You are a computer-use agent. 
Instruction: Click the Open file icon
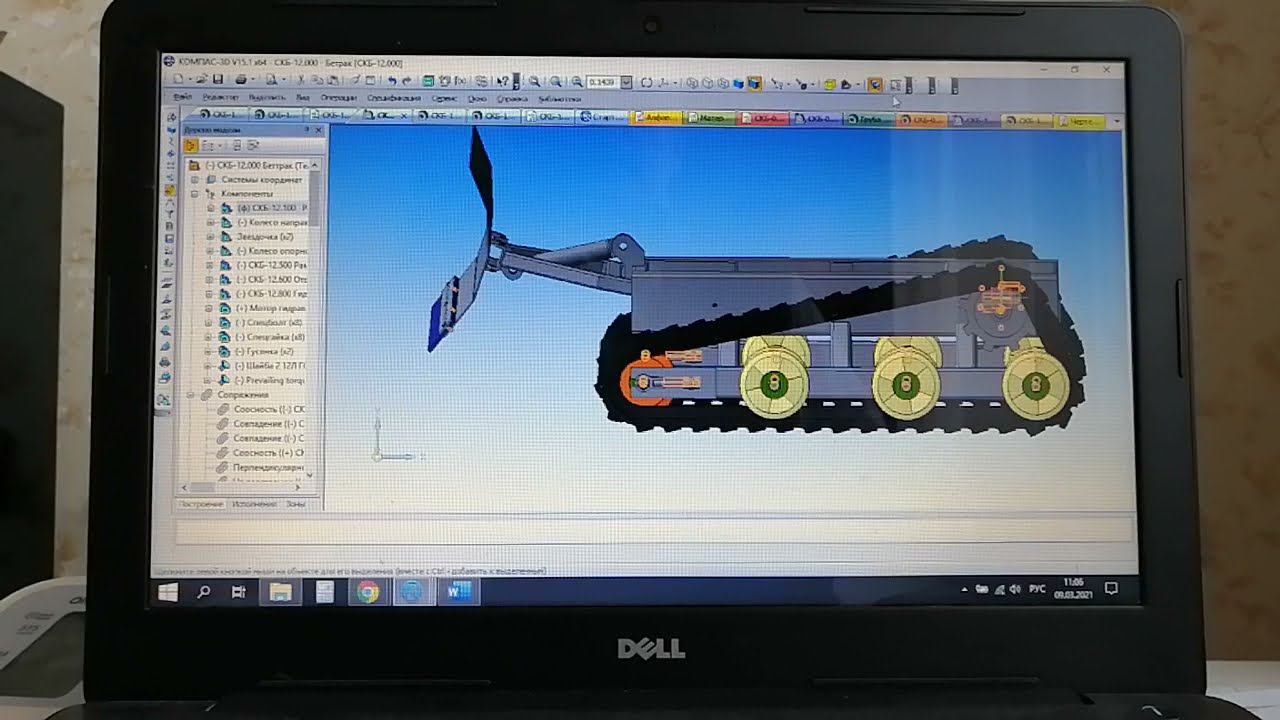(x=202, y=80)
